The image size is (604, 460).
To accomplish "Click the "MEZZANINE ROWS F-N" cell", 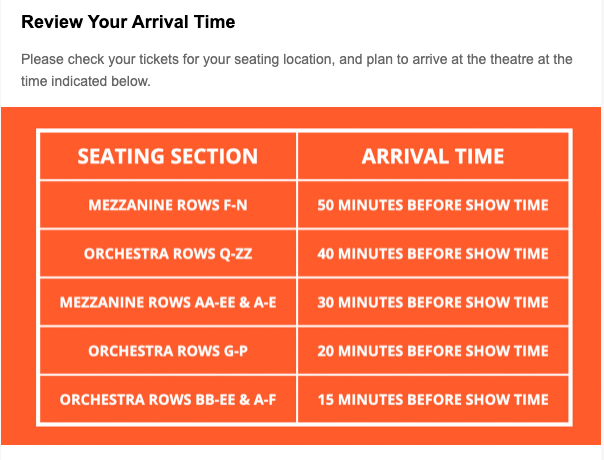I will 168,206.
